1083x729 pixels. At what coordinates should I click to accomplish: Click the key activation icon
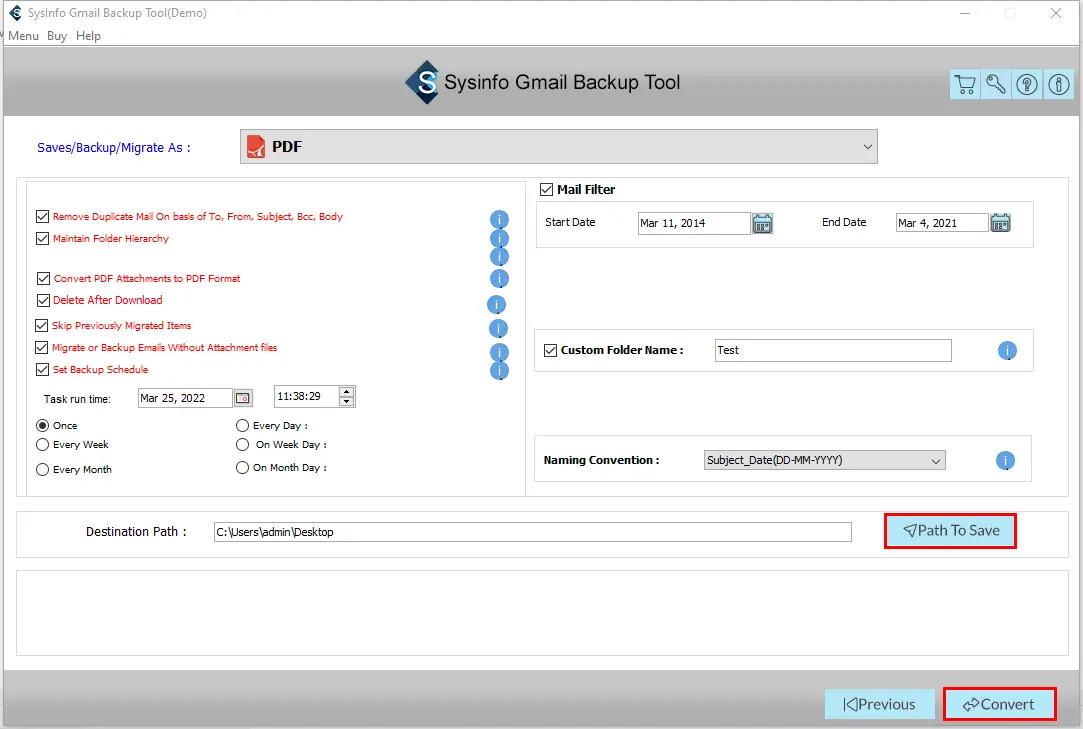tap(995, 84)
